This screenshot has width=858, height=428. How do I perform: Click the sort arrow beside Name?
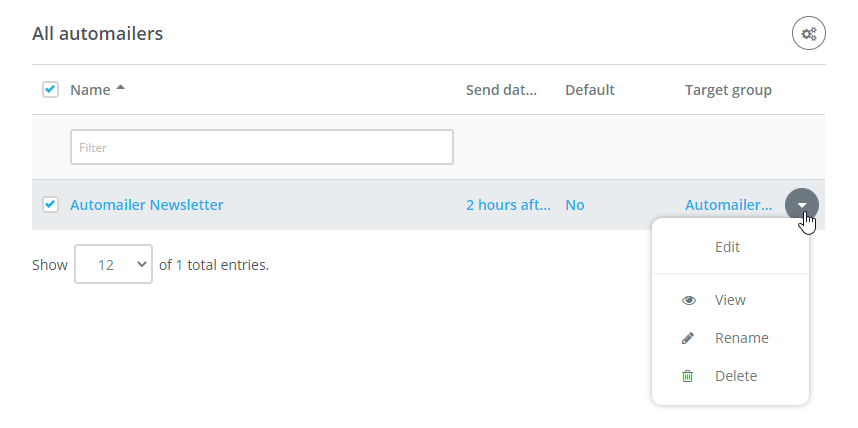[120, 88]
